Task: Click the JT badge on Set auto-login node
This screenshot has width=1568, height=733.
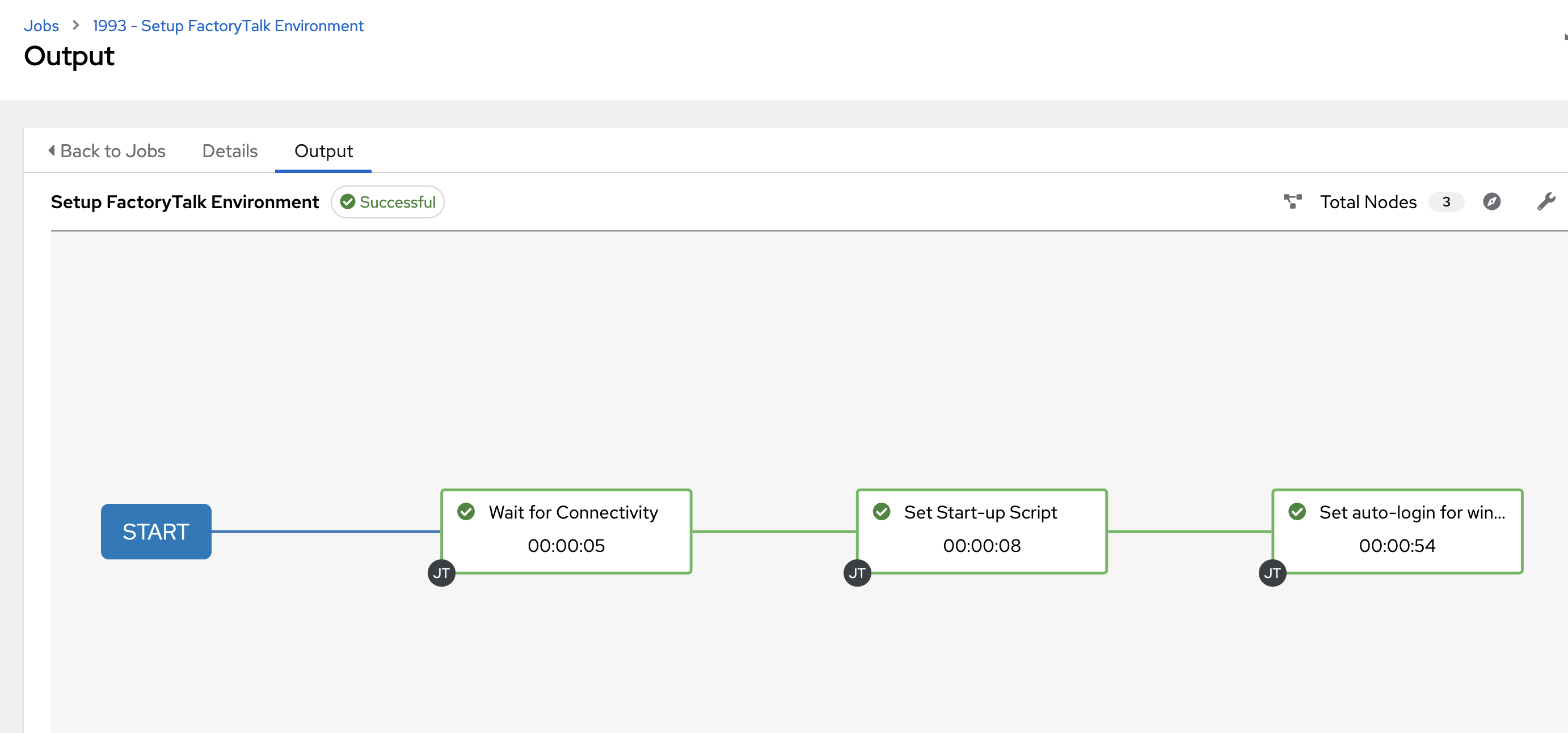Action: point(1272,573)
